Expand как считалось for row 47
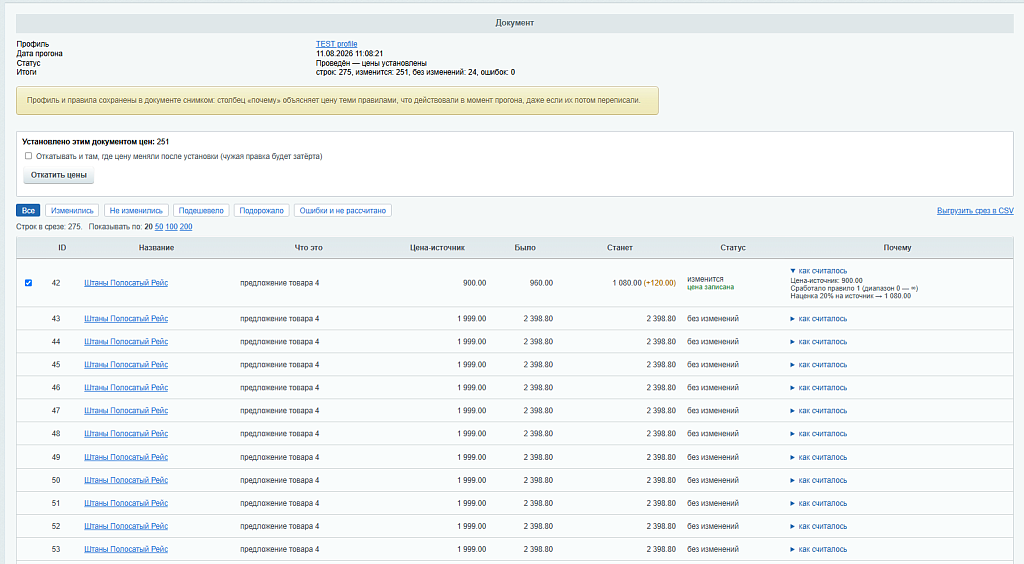The image size is (1024, 564). pos(818,411)
